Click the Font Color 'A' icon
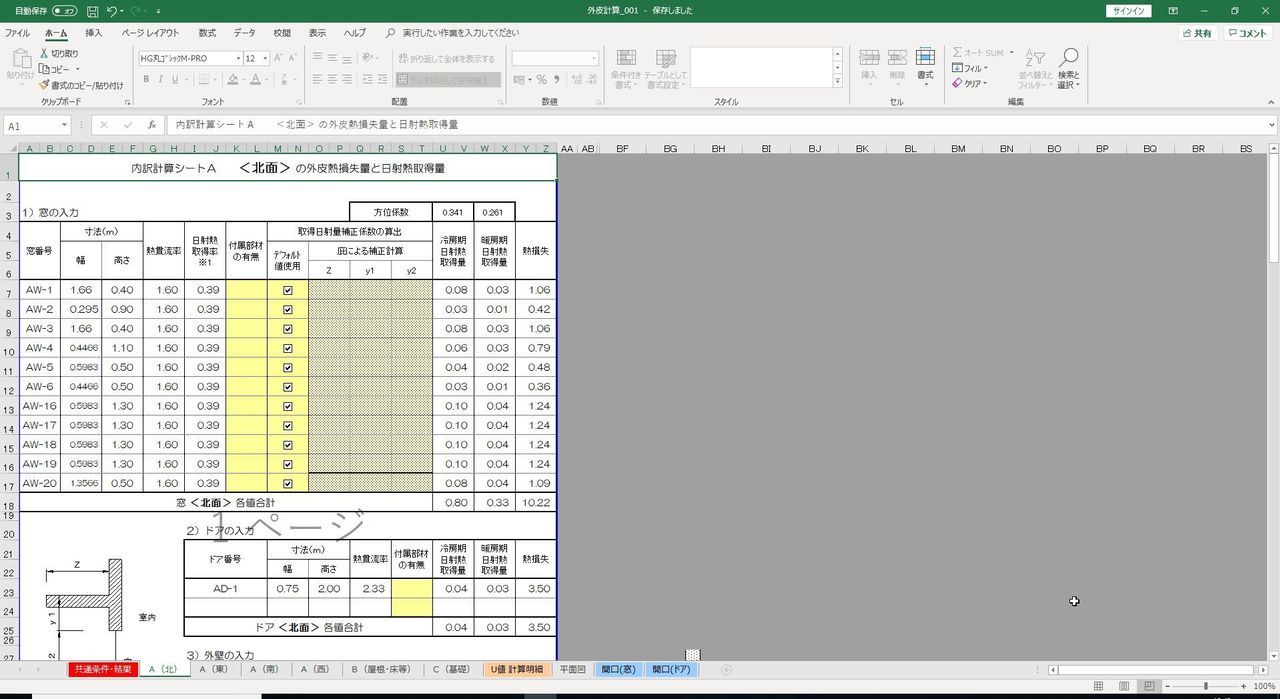The image size is (1280, 699). (256, 79)
